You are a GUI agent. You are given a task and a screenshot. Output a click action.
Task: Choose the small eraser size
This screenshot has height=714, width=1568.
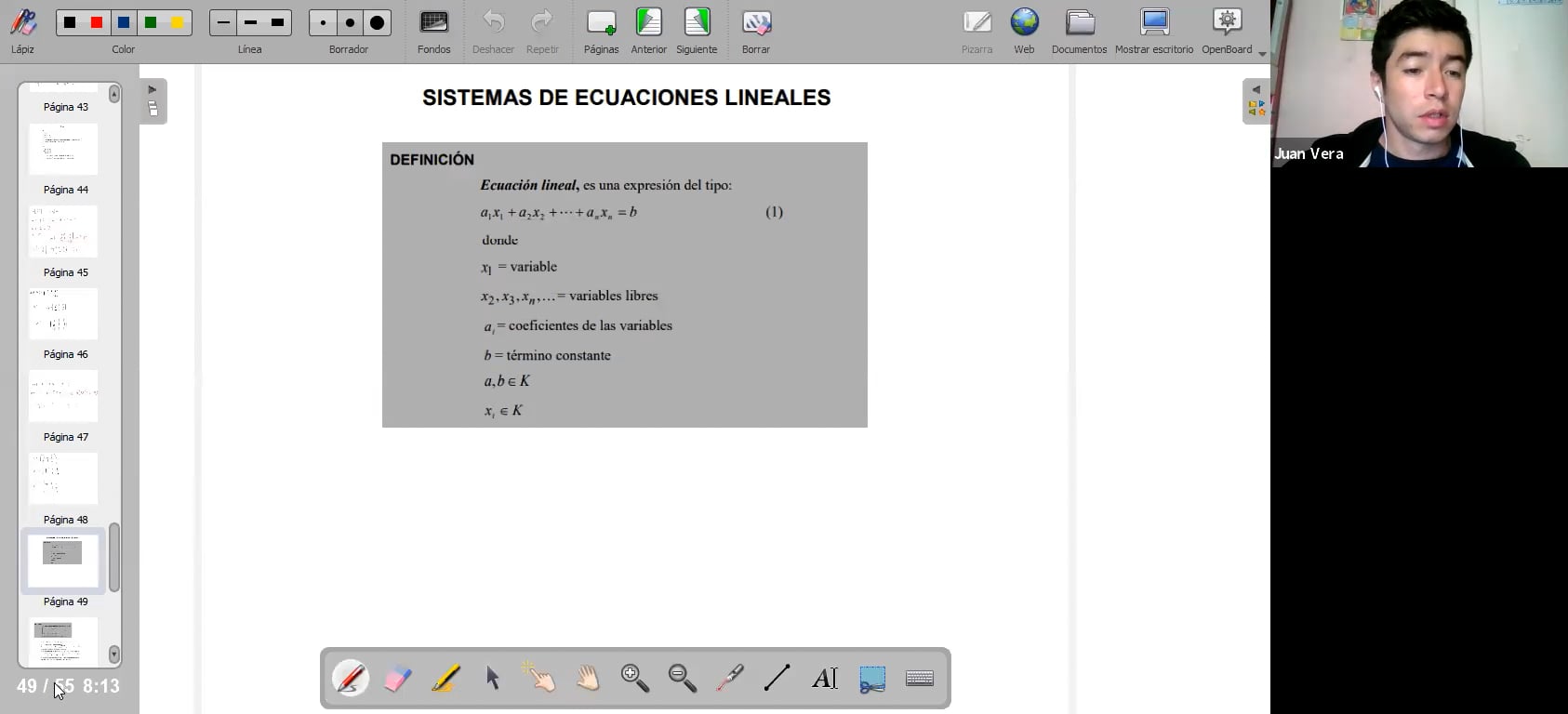tap(323, 22)
